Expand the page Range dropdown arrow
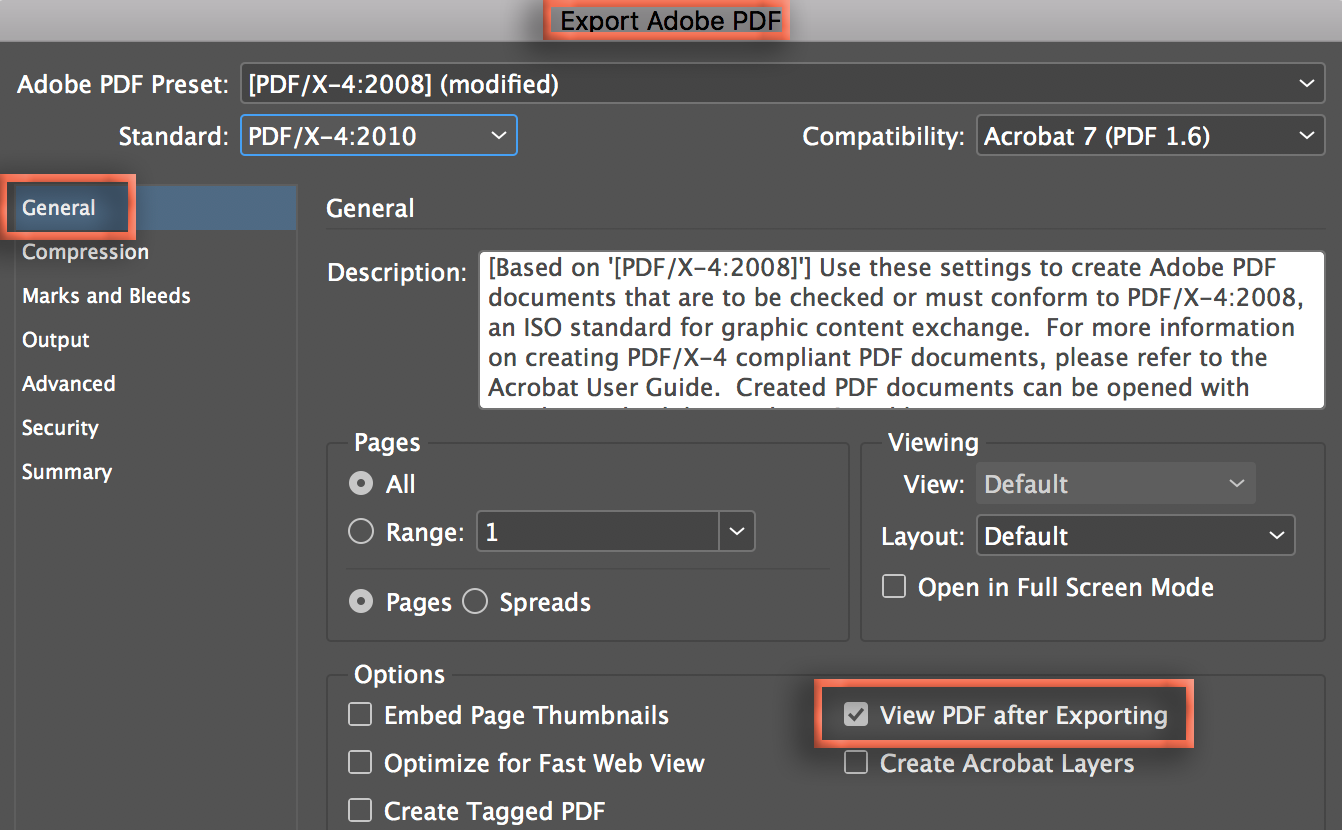1342x830 pixels. click(x=737, y=532)
